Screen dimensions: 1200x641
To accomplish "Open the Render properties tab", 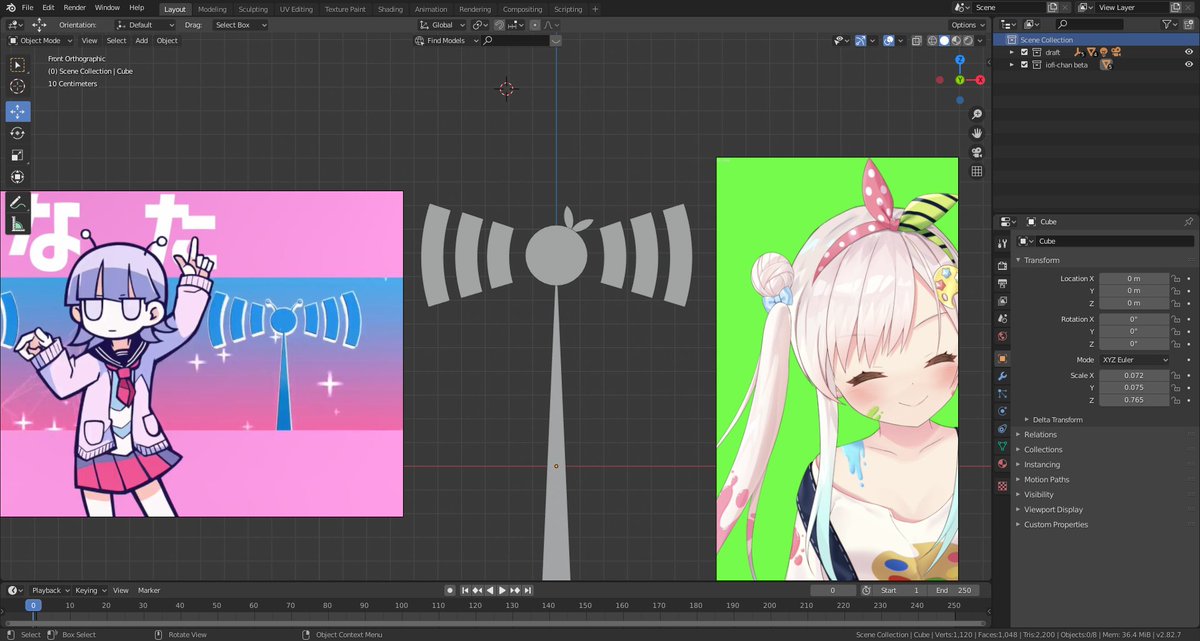I will (x=1002, y=266).
